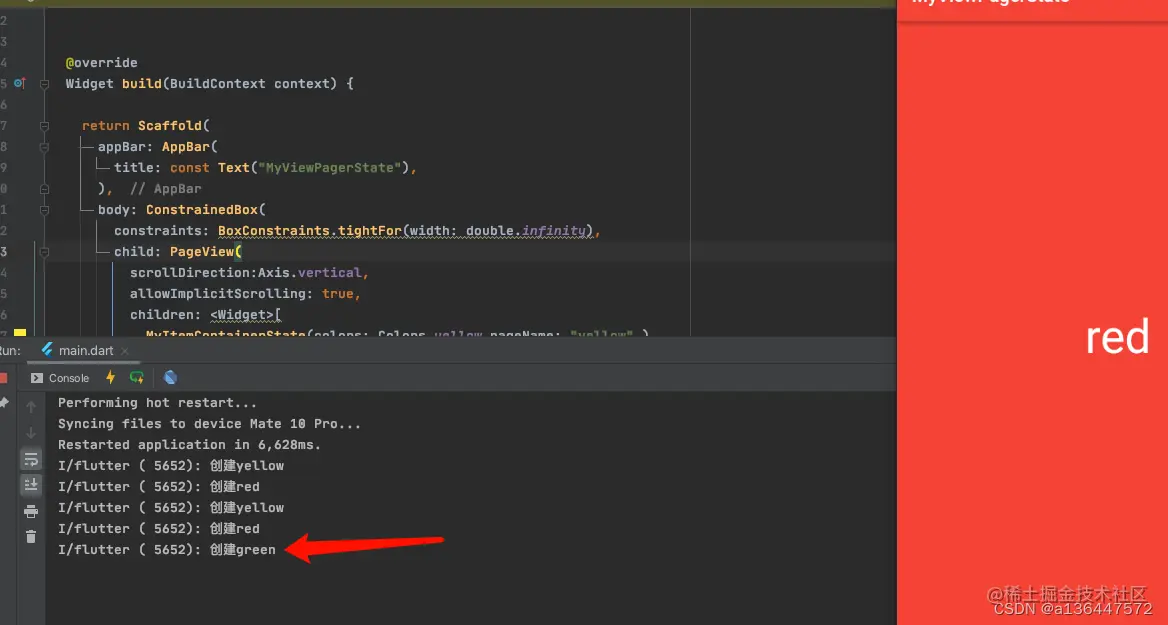Click the @override annotation
This screenshot has width=1168, height=625.
[101, 63]
